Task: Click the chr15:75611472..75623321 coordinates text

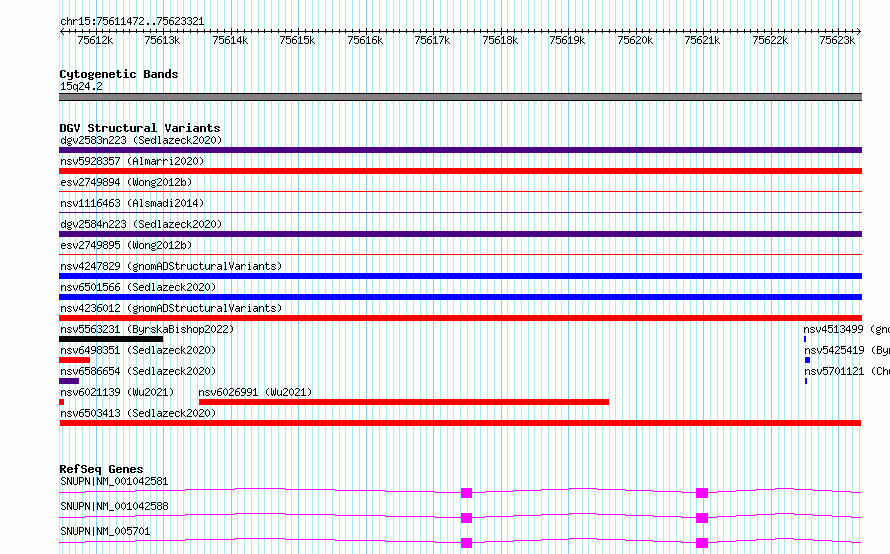Action: (132, 22)
